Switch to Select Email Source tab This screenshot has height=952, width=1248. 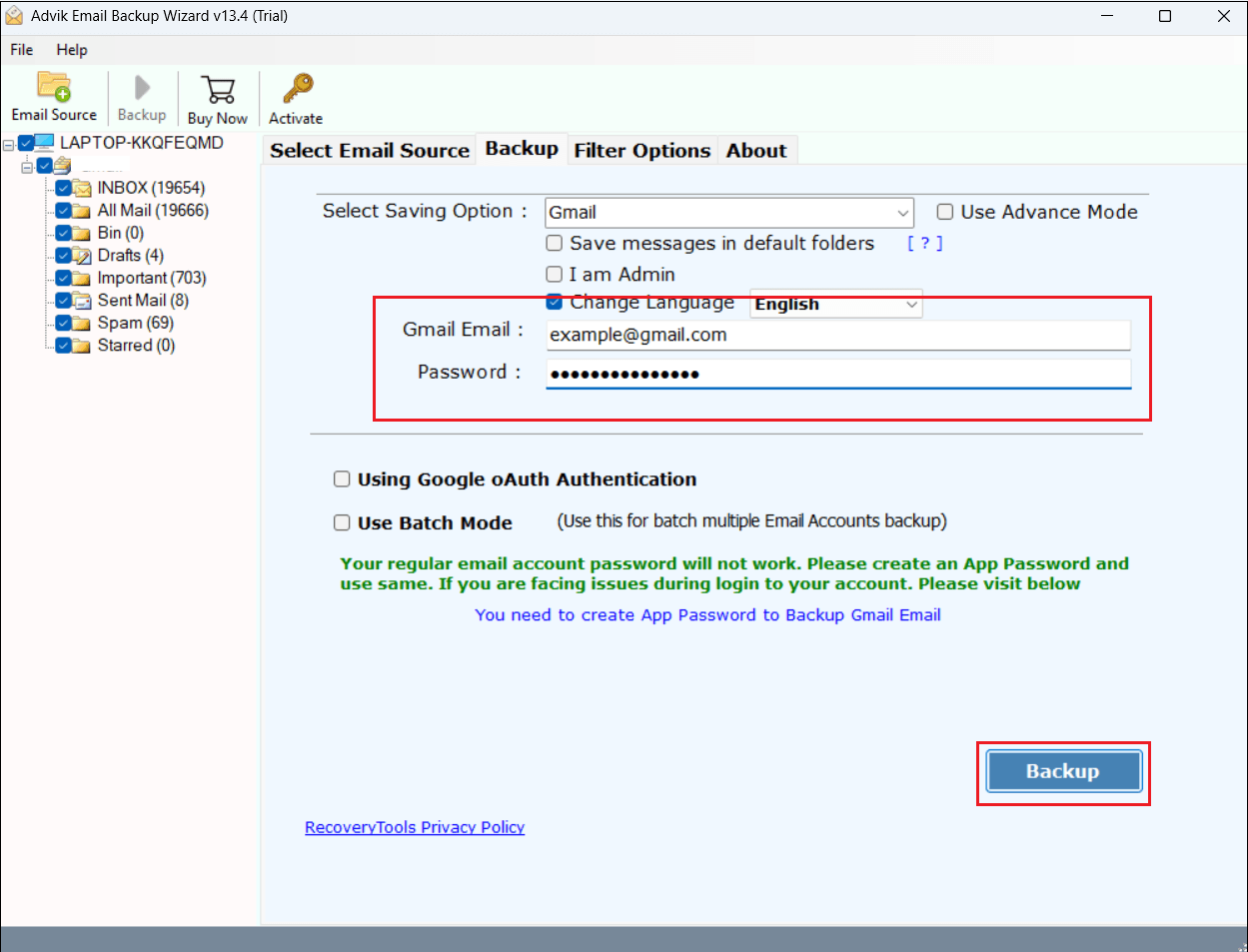click(370, 151)
